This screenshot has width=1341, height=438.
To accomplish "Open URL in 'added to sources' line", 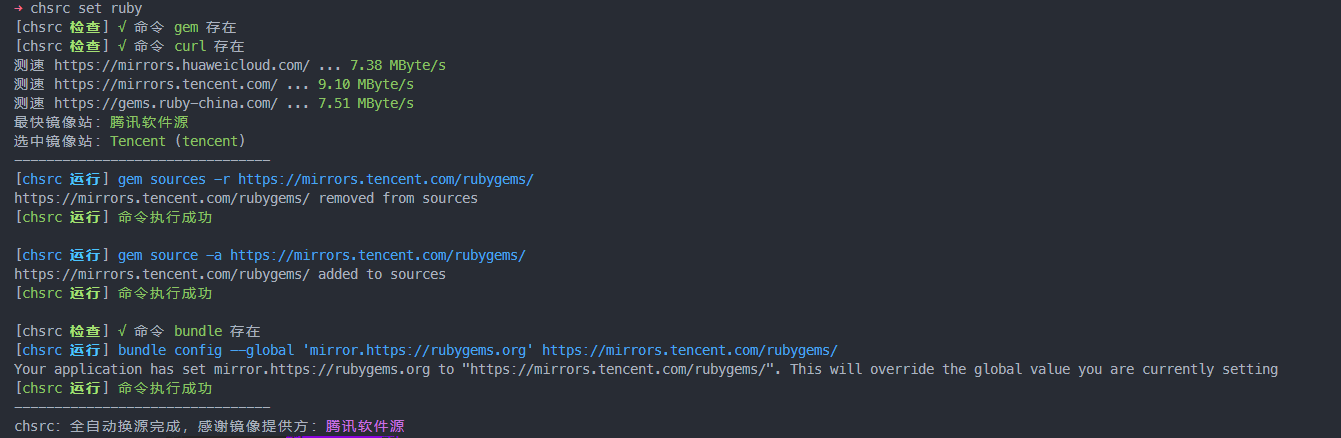I will click(x=162, y=274).
